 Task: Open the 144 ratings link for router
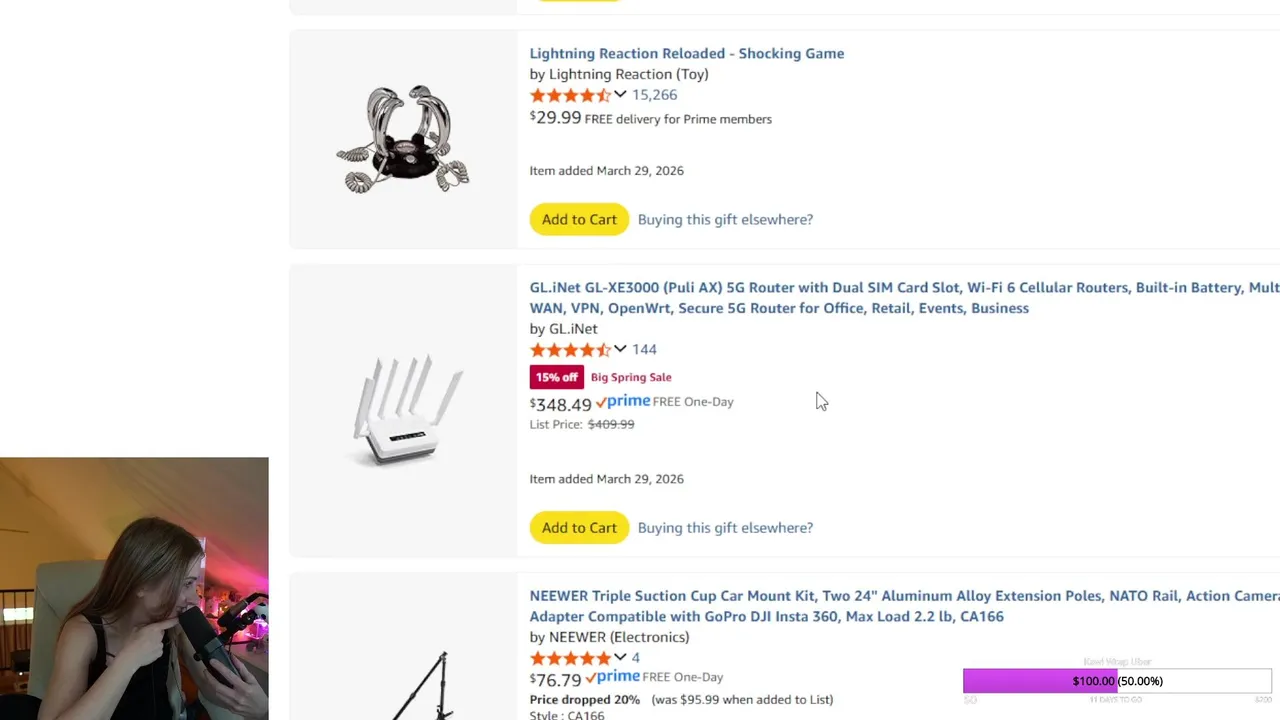pyautogui.click(x=644, y=349)
